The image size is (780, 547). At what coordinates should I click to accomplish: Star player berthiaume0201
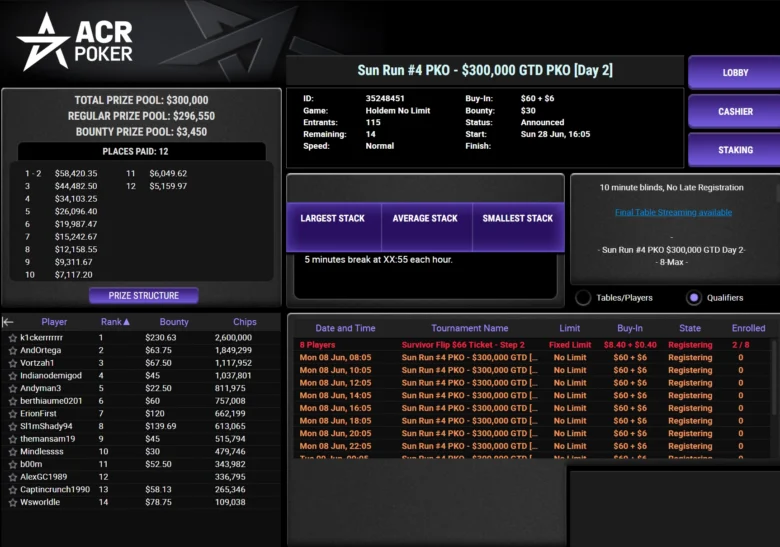tap(12, 401)
